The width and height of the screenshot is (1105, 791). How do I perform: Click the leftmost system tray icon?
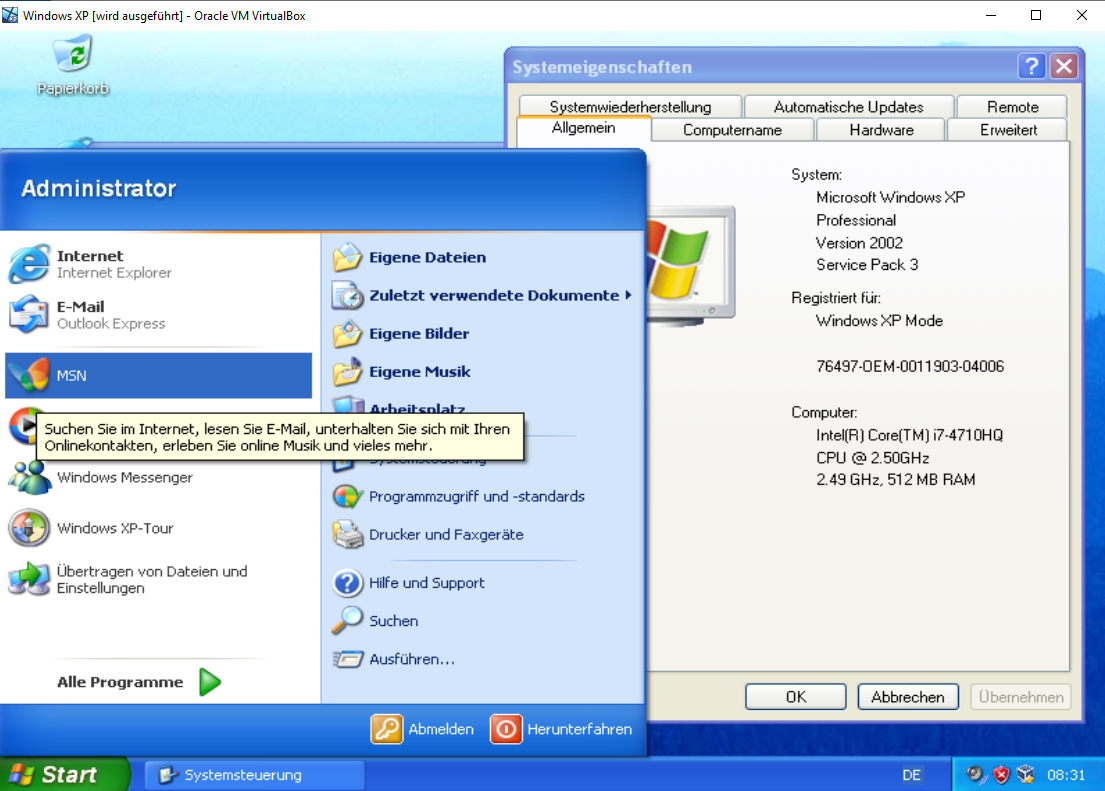click(976, 775)
